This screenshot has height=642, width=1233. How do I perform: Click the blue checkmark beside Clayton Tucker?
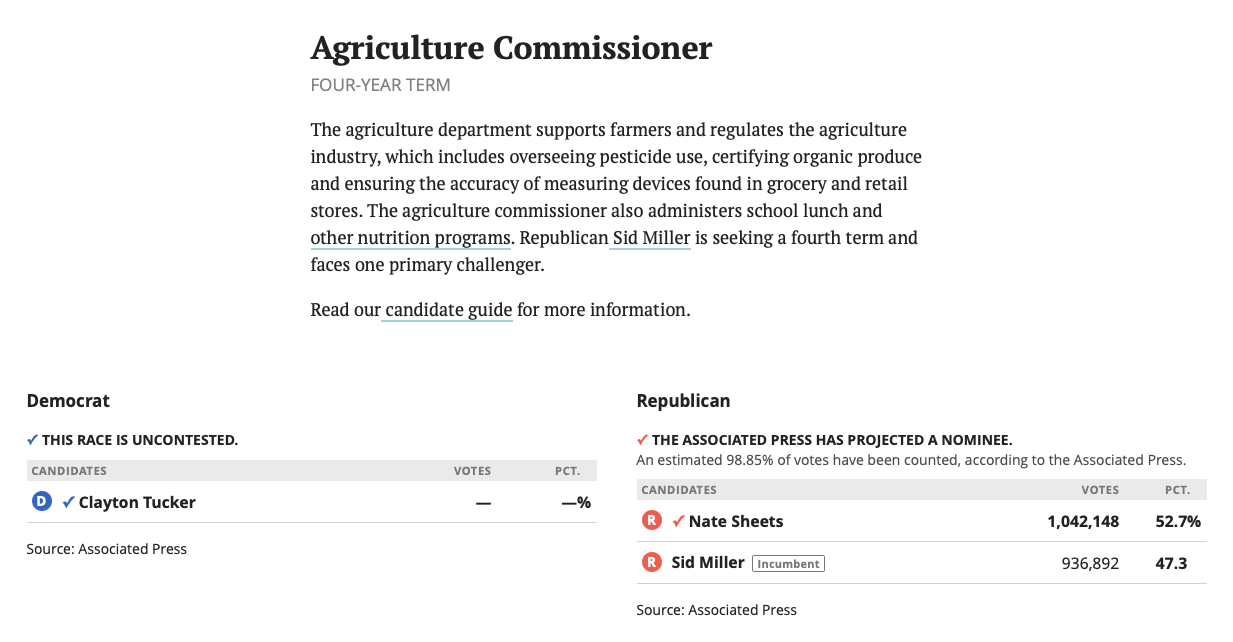point(68,502)
